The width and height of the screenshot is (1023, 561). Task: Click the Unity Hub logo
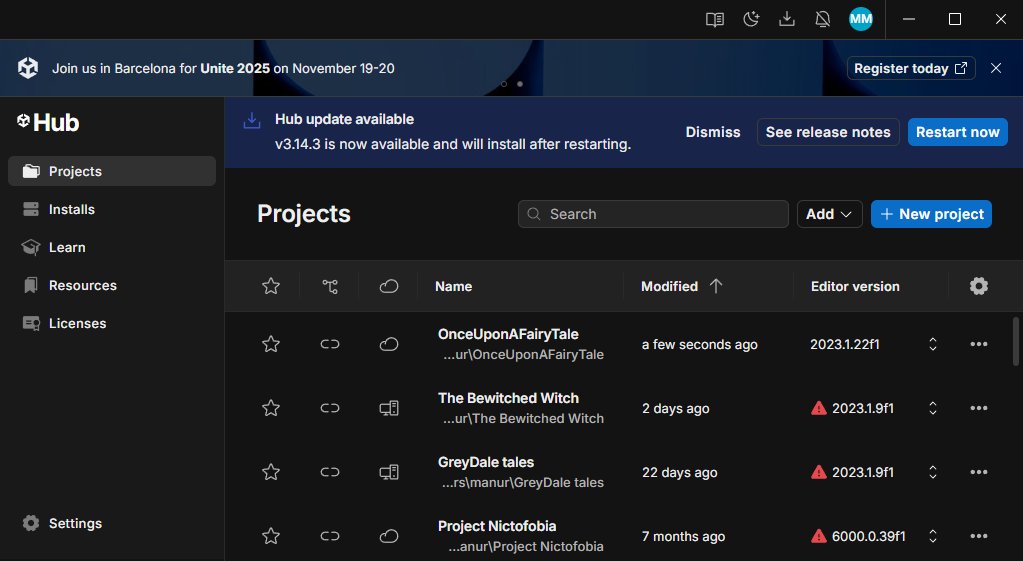[48, 123]
